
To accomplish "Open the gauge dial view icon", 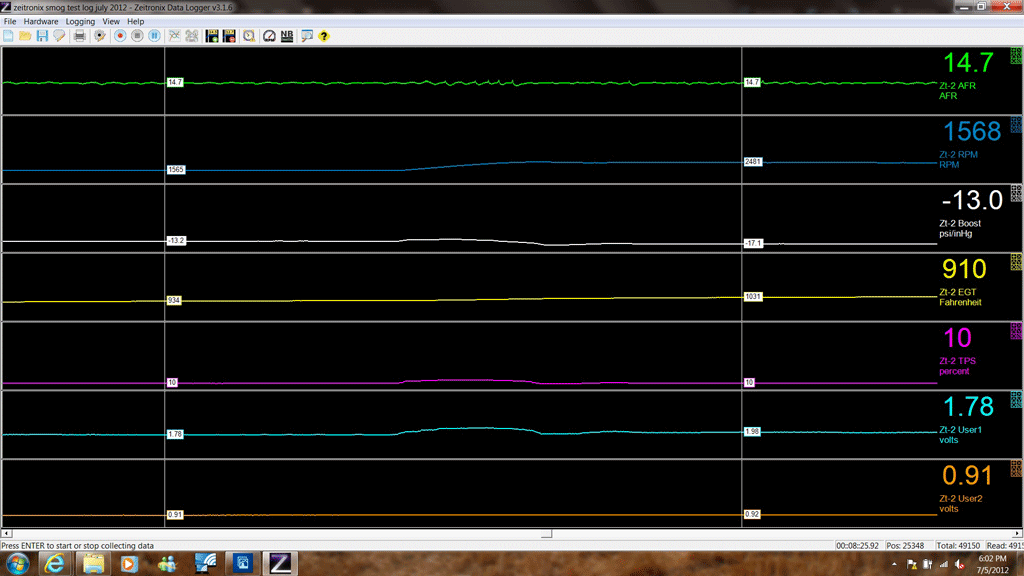I will tap(269, 36).
